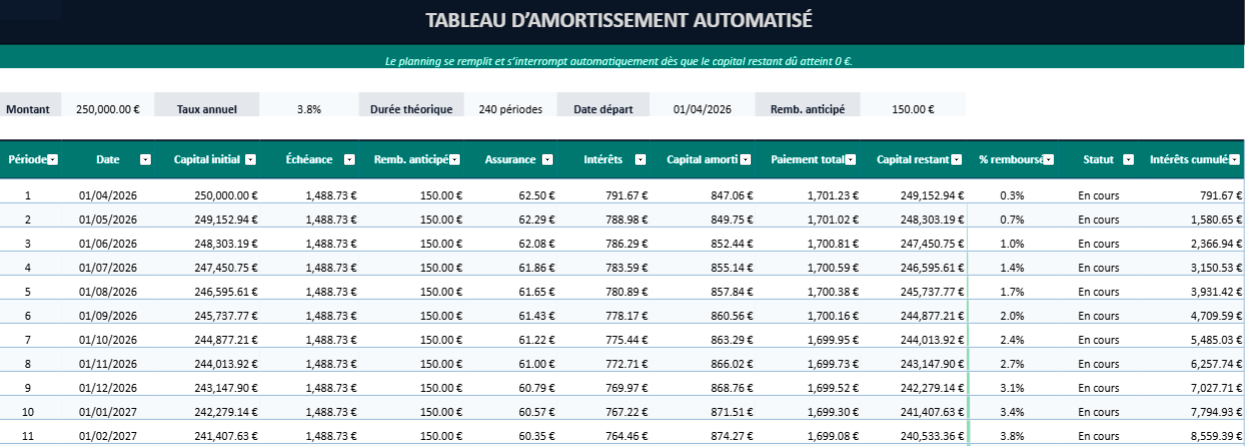This screenshot has width=1248, height=446.
Task: Open the Intérêts cumulés filter arrow
Action: pyautogui.click(x=1235, y=159)
